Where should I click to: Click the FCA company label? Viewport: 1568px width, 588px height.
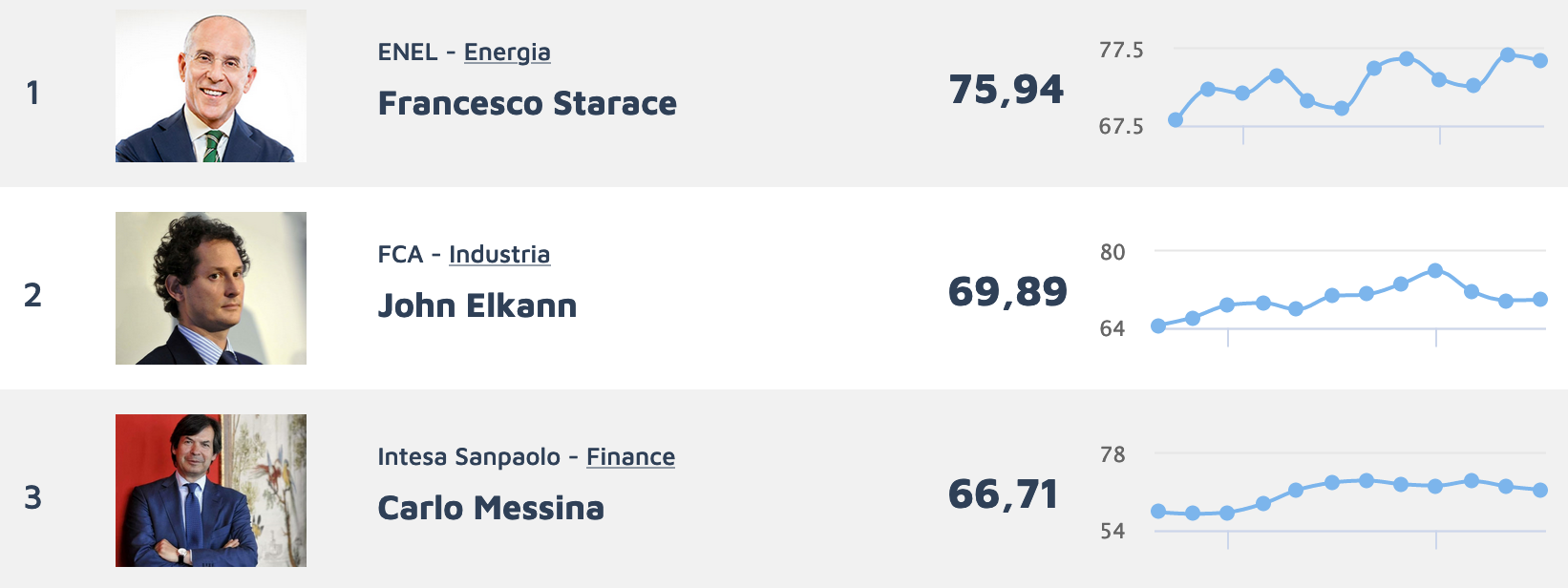[x=400, y=255]
